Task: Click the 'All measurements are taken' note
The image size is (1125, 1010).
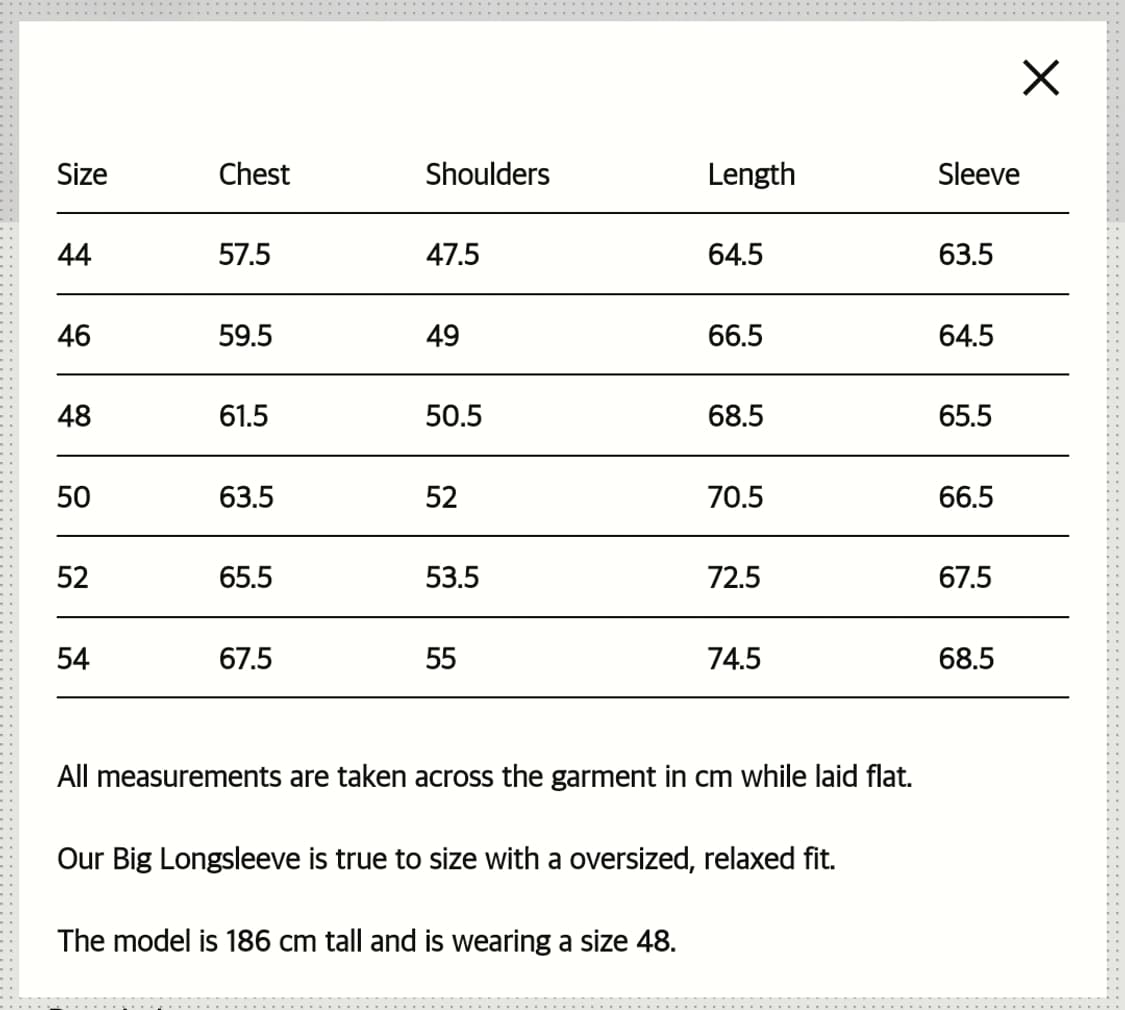Action: 484,776
